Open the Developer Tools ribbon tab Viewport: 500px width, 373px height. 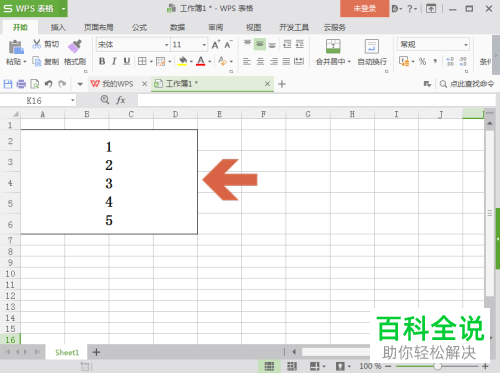coord(294,27)
